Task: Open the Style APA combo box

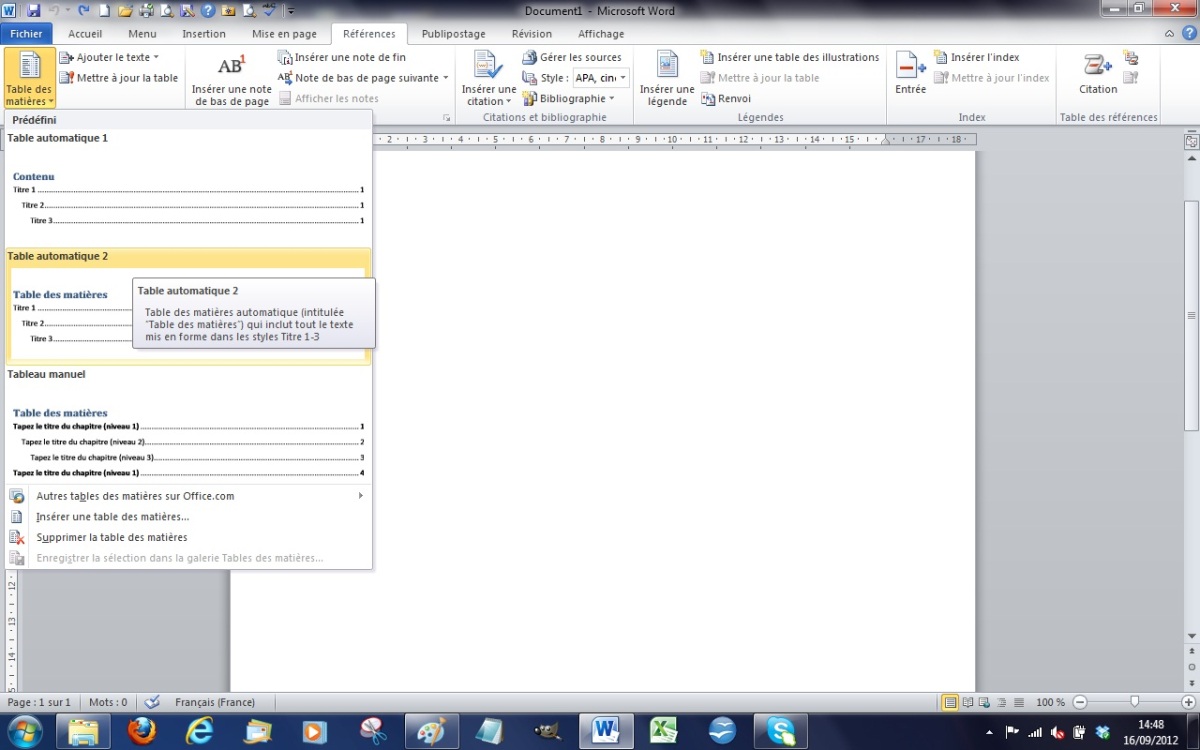Action: coord(600,78)
